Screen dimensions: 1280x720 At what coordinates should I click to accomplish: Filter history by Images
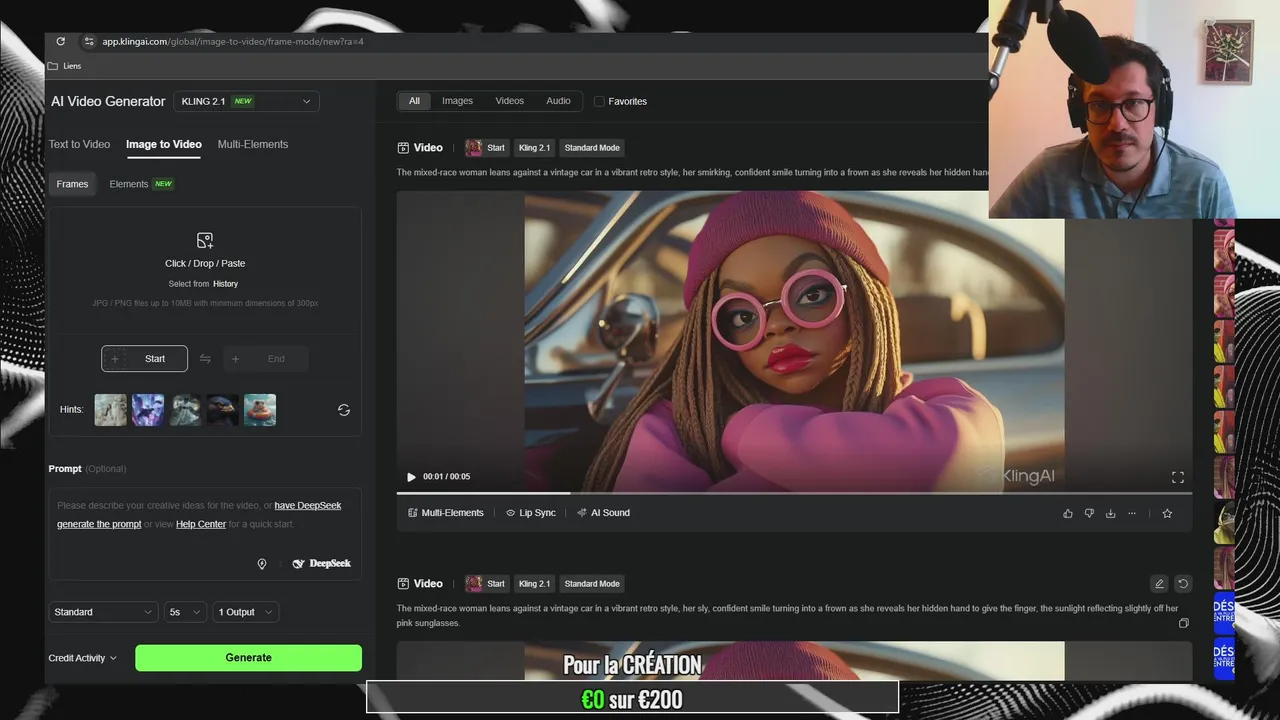coord(457,101)
